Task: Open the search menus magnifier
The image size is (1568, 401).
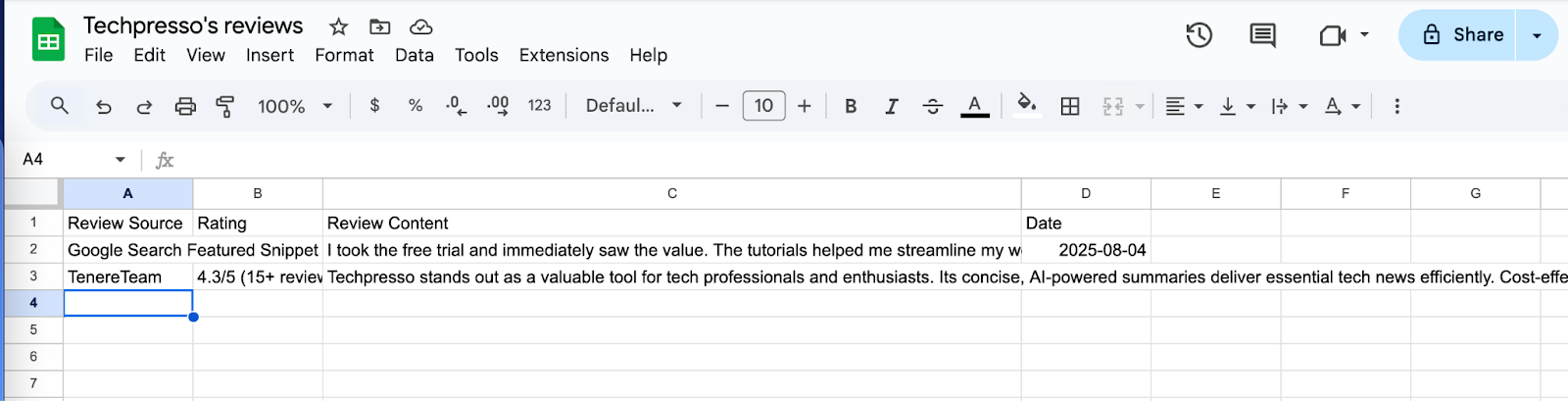Action: point(60,105)
